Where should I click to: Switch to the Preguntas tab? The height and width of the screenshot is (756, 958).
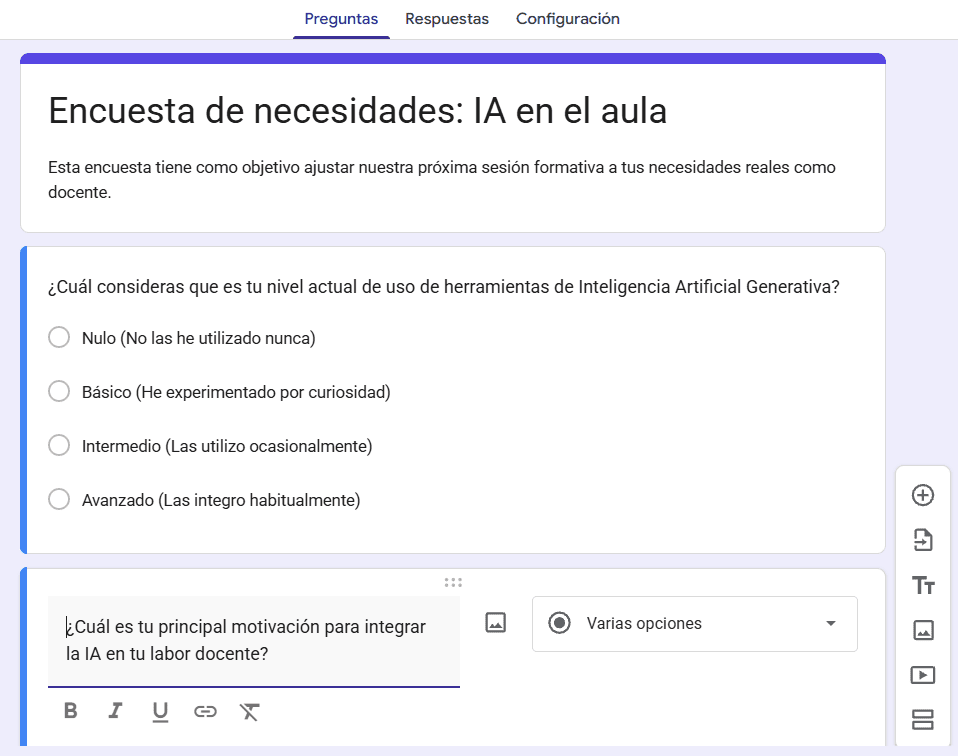pyautogui.click(x=341, y=19)
